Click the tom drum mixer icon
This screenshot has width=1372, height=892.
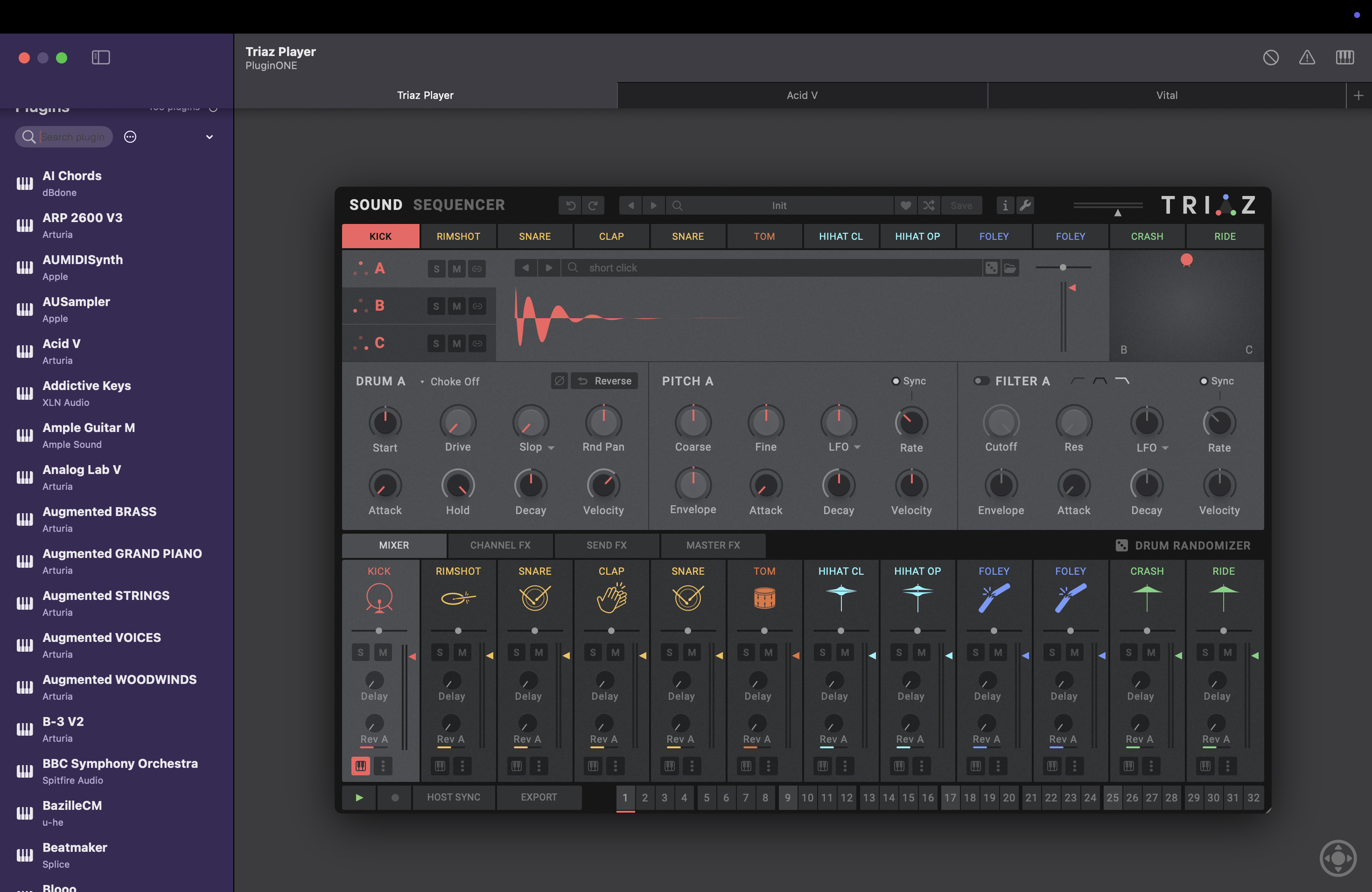[764, 597]
